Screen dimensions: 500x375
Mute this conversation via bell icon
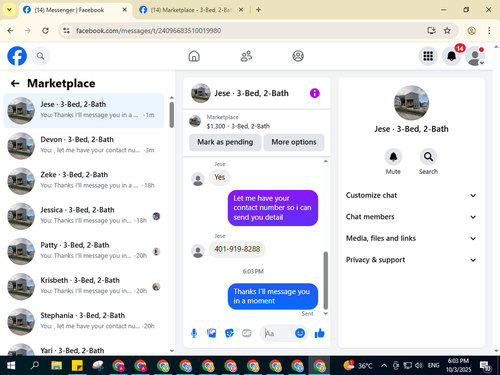393,157
